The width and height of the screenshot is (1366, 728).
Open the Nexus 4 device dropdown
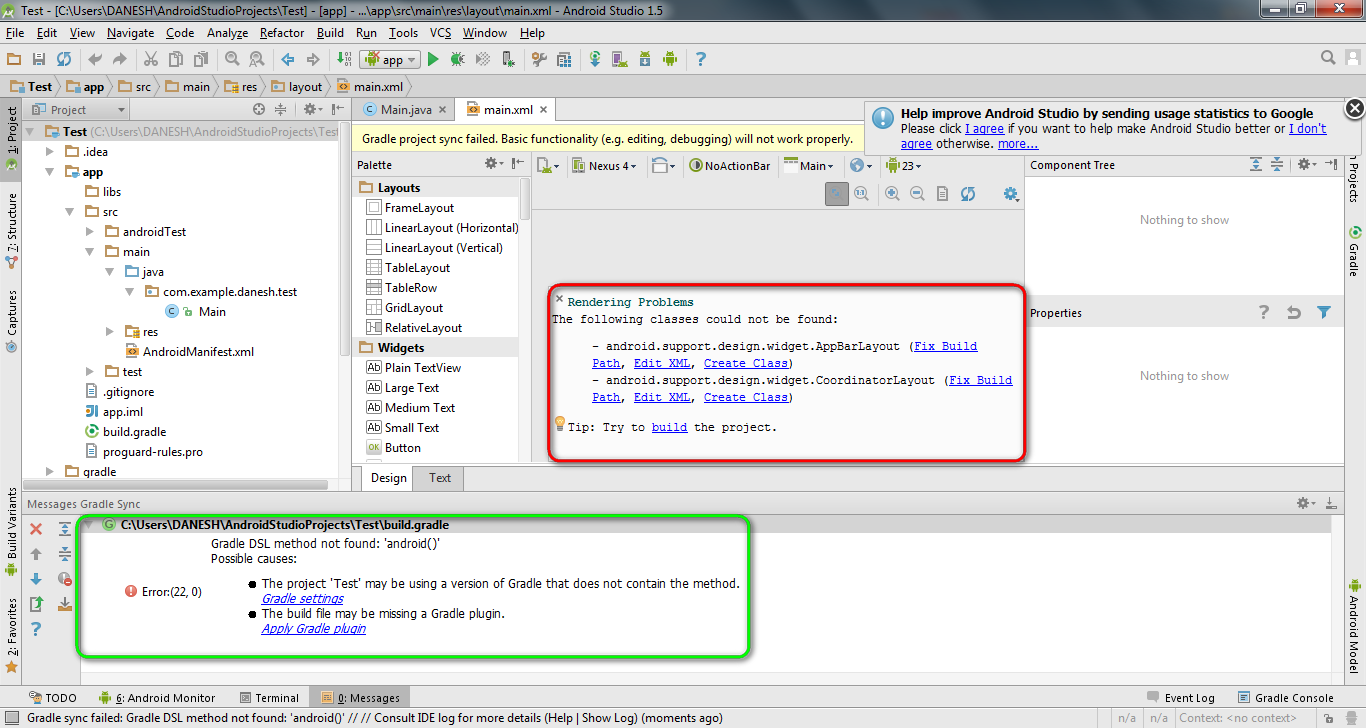pyautogui.click(x=605, y=166)
